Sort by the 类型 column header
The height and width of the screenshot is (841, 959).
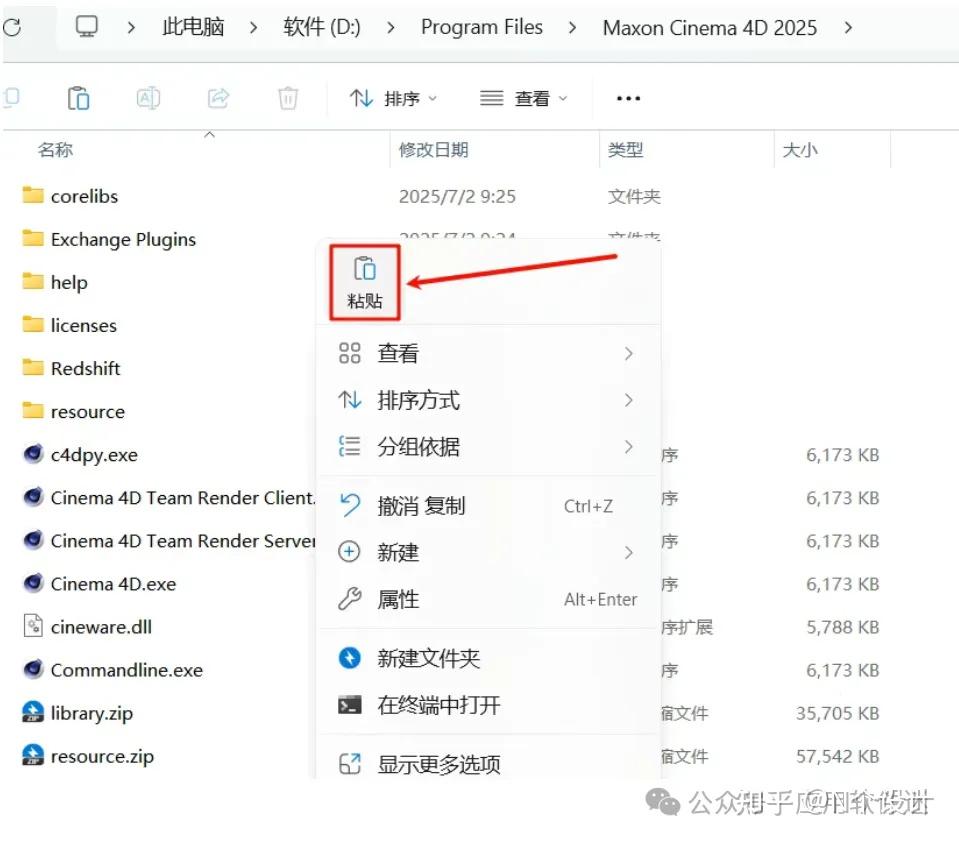pyautogui.click(x=625, y=149)
